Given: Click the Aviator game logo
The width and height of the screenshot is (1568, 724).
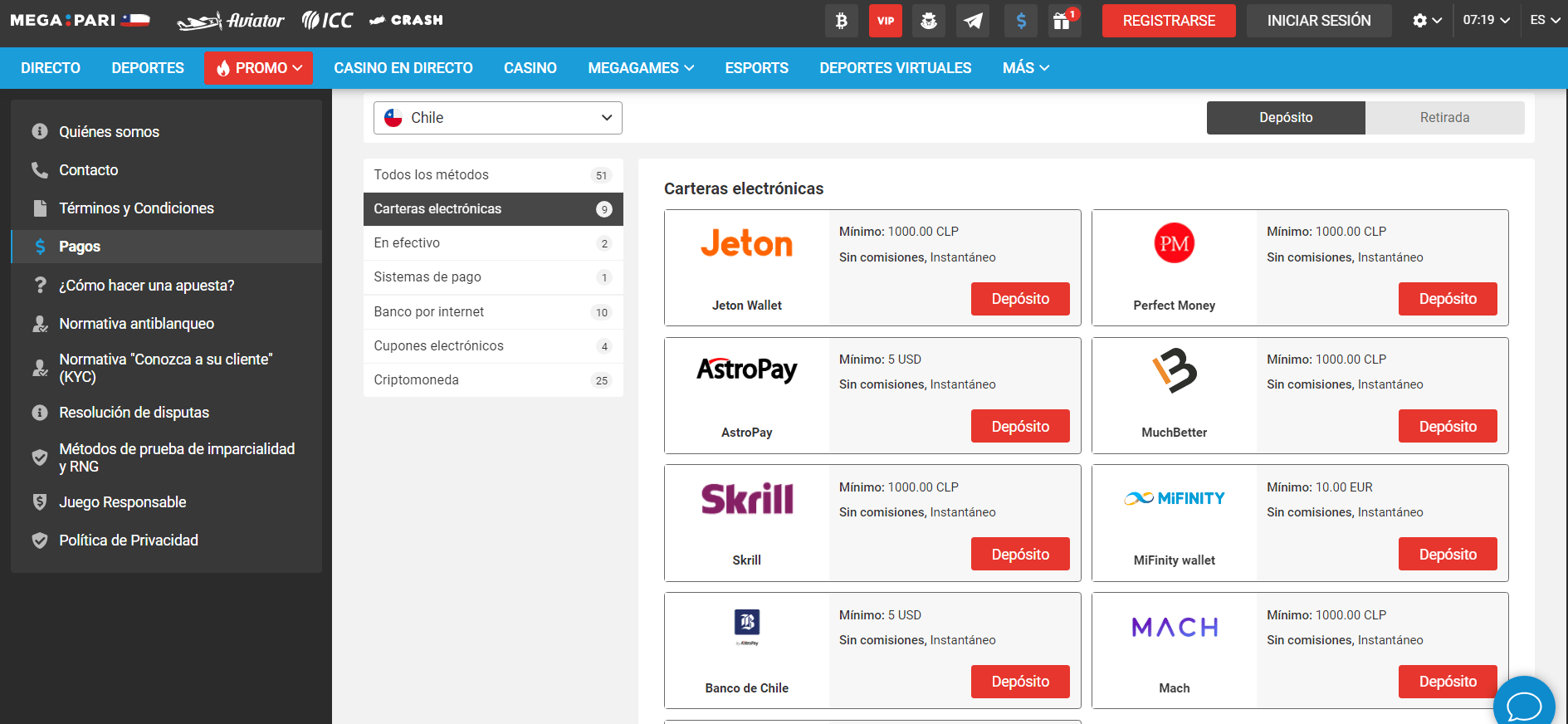Looking at the screenshot, I should (231, 21).
